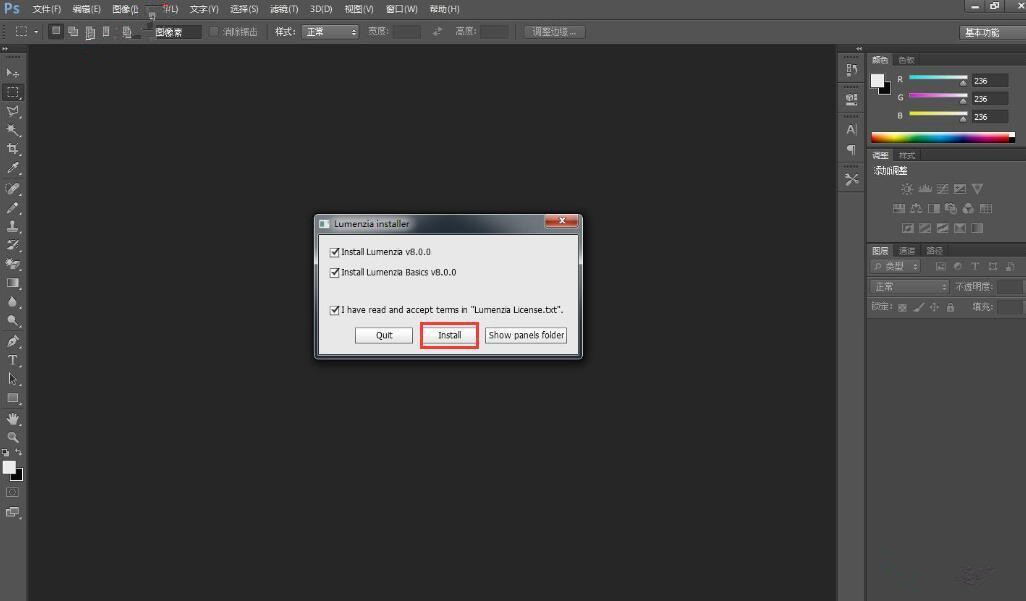Uncheck Install Lumenzia Basics v8.0.0
This screenshot has height=601, width=1026.
(x=334, y=272)
